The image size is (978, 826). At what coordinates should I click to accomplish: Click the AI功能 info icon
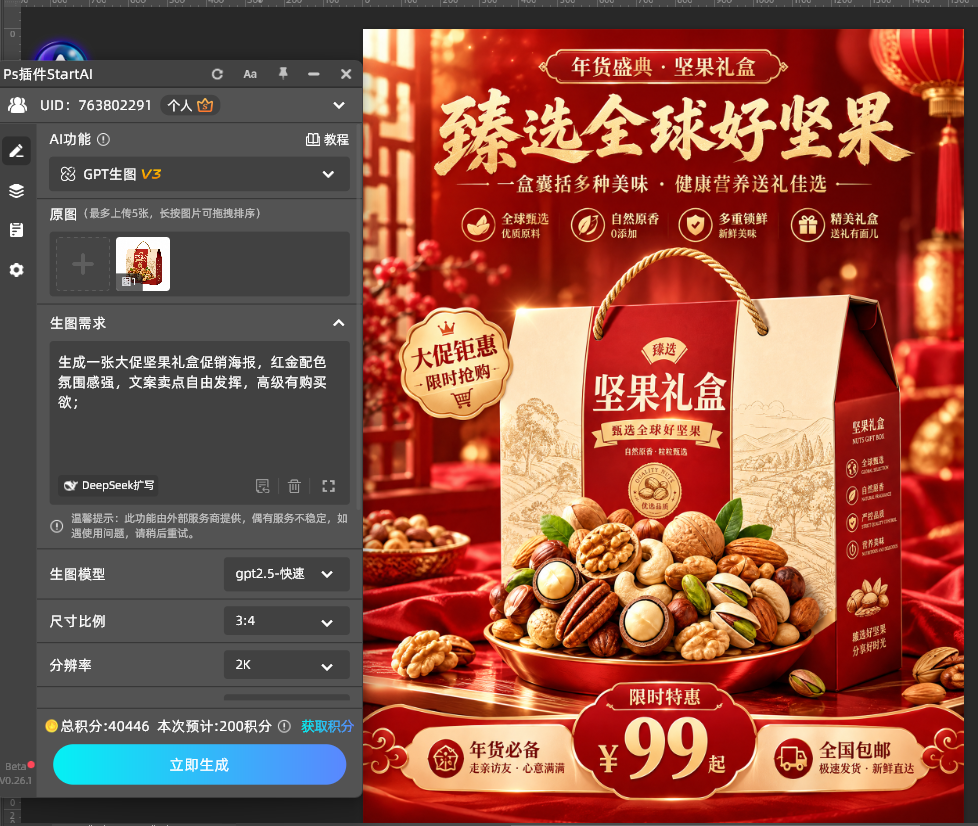point(104,140)
